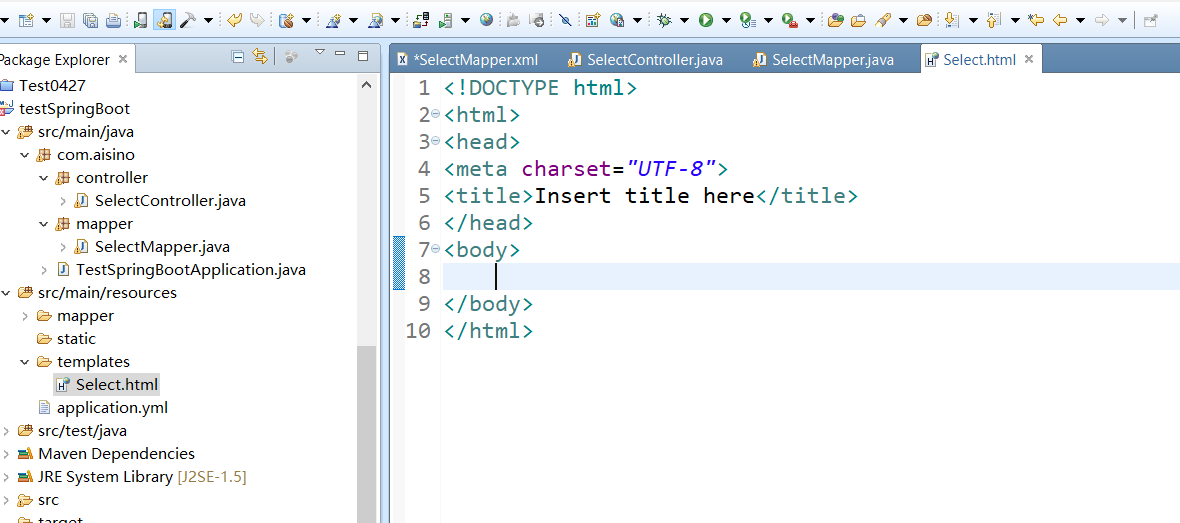Click the New wizard toolbar icon
This screenshot has height=523, width=1180.
tap(27, 20)
